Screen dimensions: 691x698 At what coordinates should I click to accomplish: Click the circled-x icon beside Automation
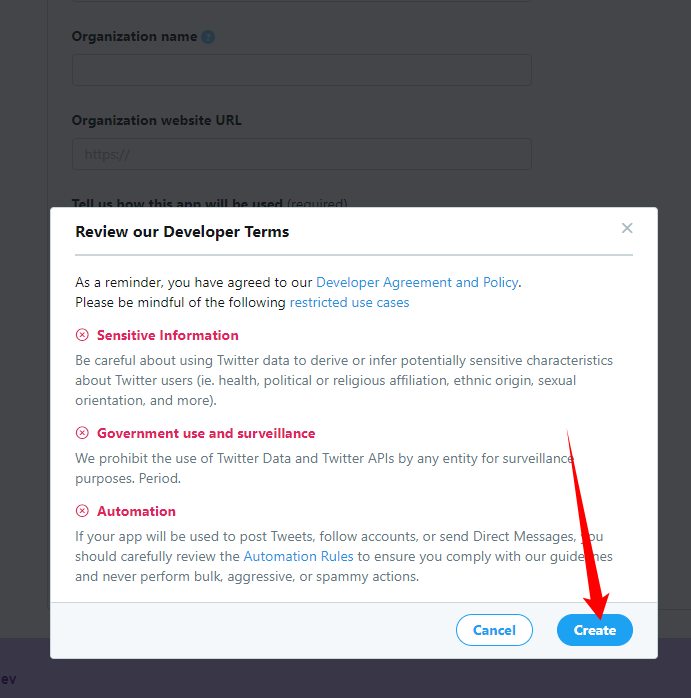point(82,511)
